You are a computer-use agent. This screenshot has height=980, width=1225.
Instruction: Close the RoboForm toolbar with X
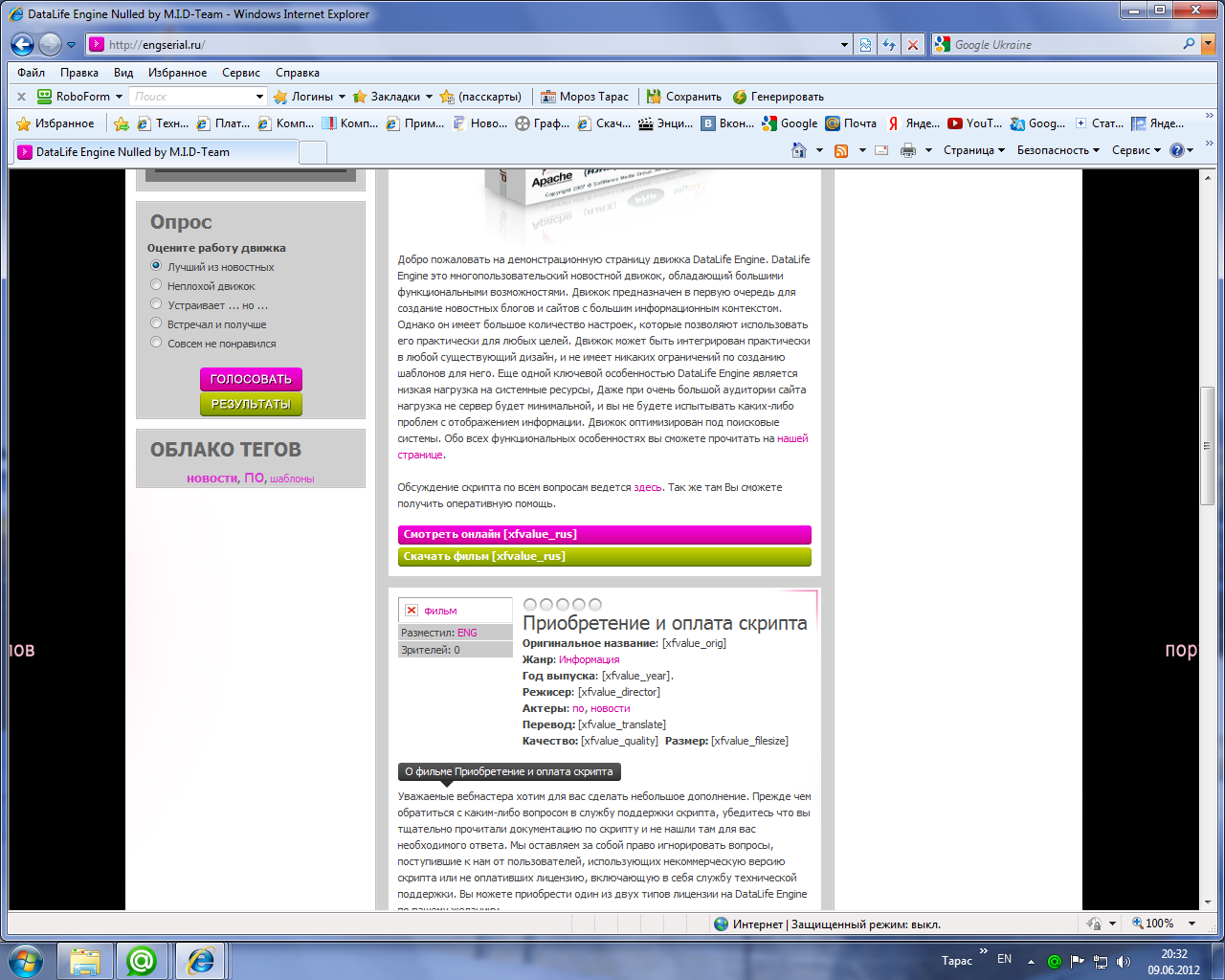point(21,97)
